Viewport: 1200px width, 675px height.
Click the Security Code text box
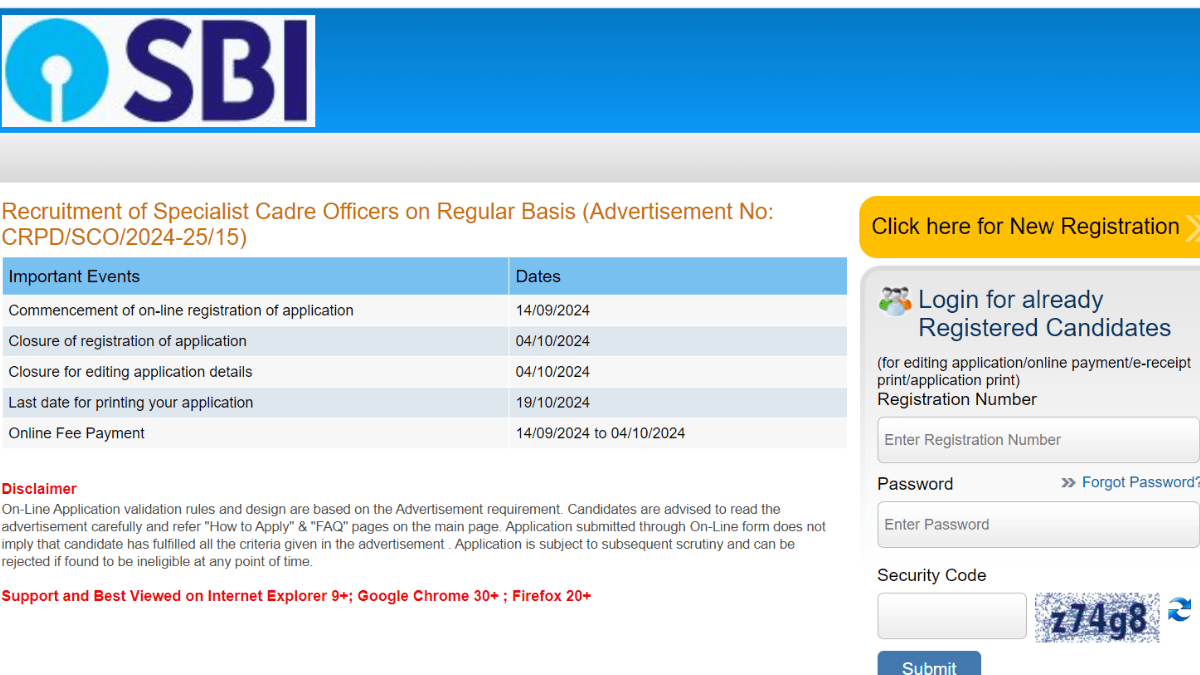coord(952,616)
